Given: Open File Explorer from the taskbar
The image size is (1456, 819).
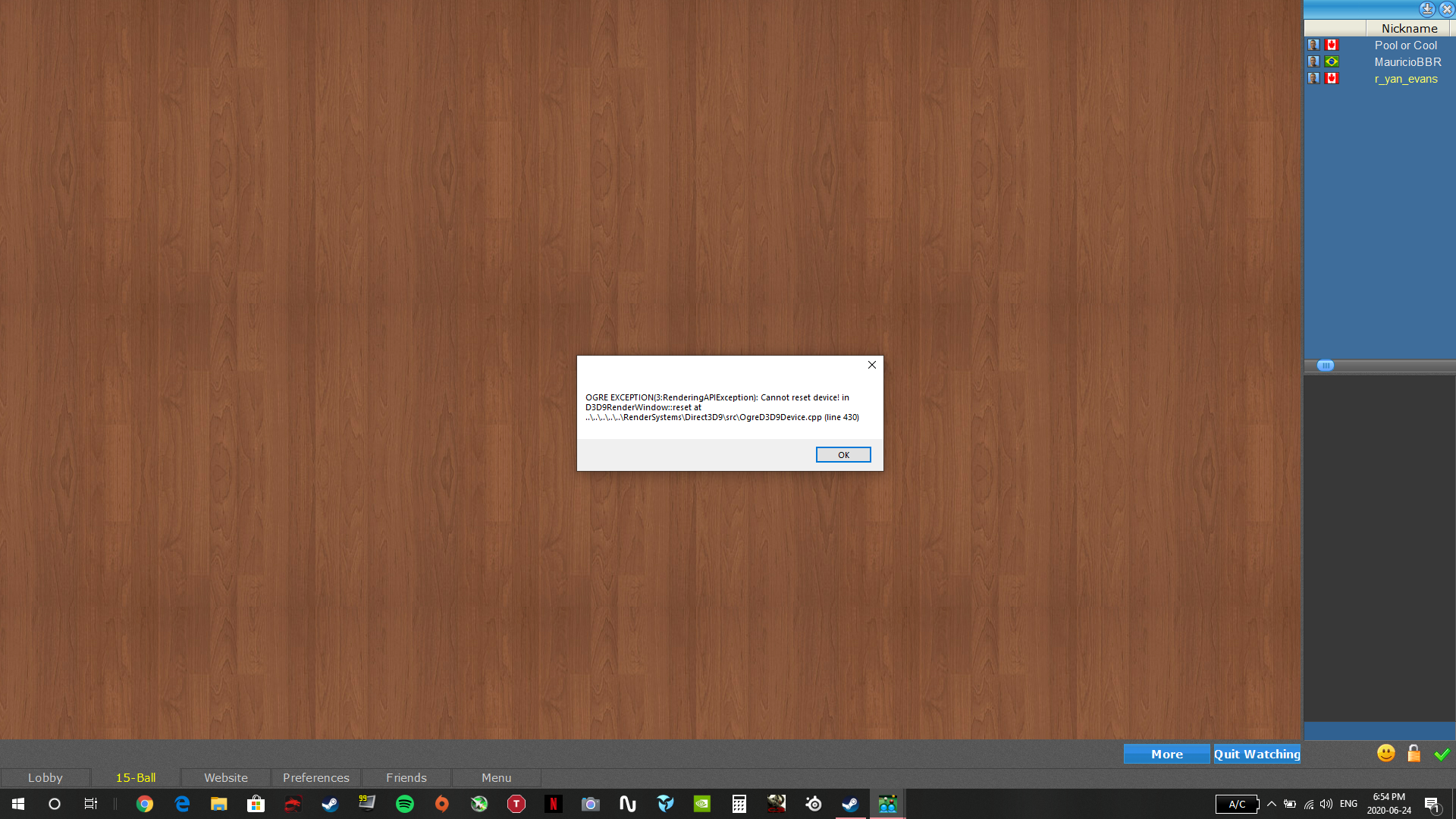Looking at the screenshot, I should tap(219, 804).
